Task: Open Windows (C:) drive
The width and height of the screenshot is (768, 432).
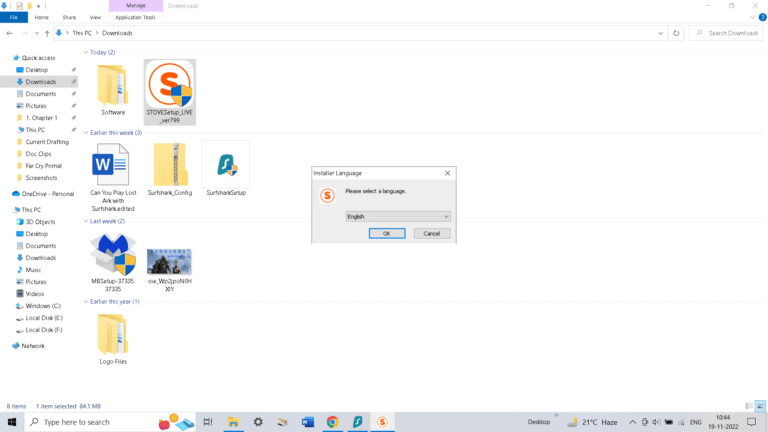Action: [x=43, y=306]
